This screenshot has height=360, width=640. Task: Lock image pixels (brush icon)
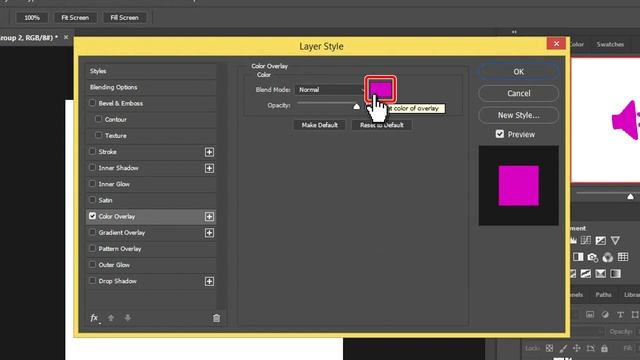[563, 348]
